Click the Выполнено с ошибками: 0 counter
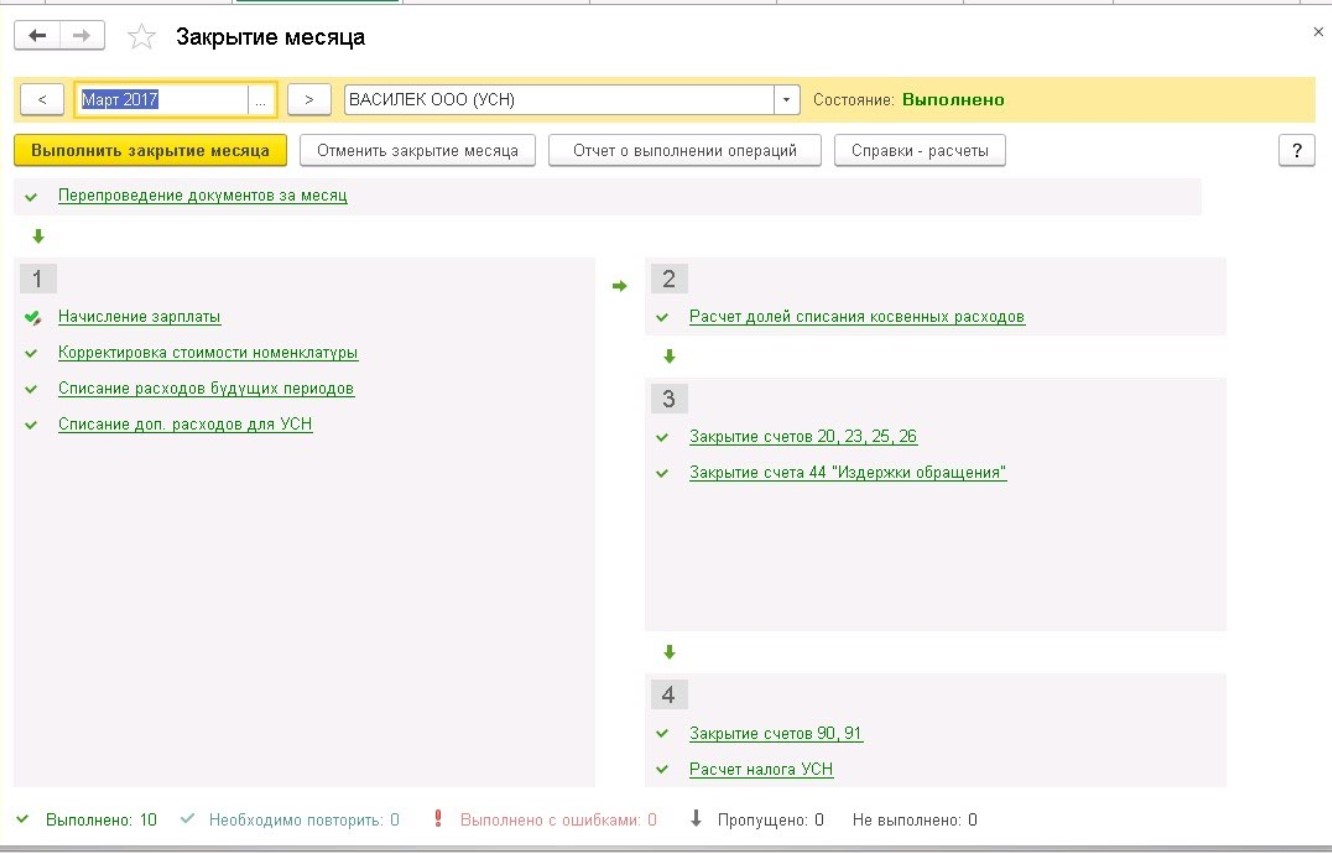Screen dimensions: 1332x853 click(558, 820)
